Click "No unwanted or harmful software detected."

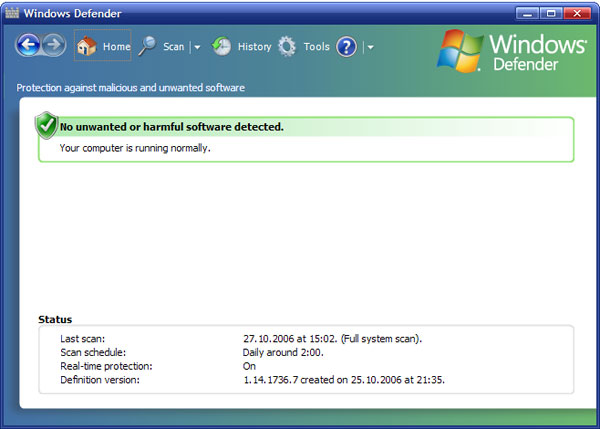[172, 127]
